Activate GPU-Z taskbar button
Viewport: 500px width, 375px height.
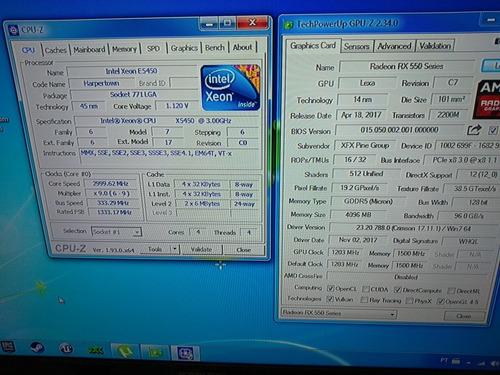pos(155,352)
